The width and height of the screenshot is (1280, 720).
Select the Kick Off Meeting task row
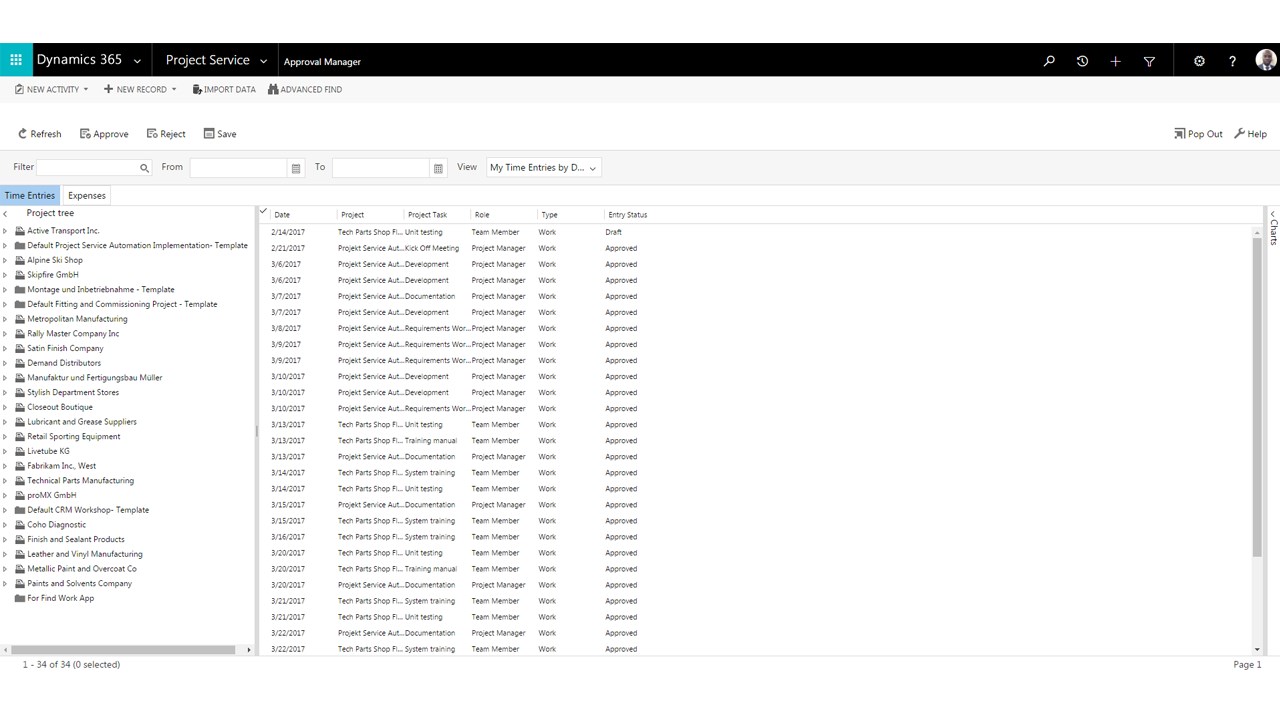(x=757, y=248)
